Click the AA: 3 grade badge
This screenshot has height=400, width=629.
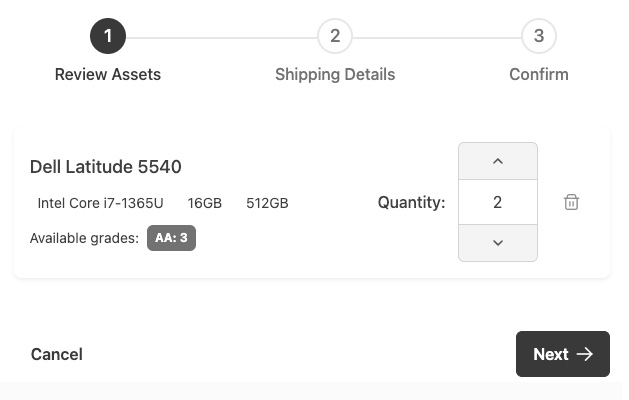(171, 238)
